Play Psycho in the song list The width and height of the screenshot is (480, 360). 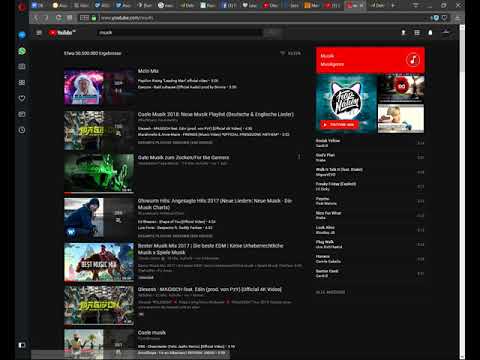[370, 201]
